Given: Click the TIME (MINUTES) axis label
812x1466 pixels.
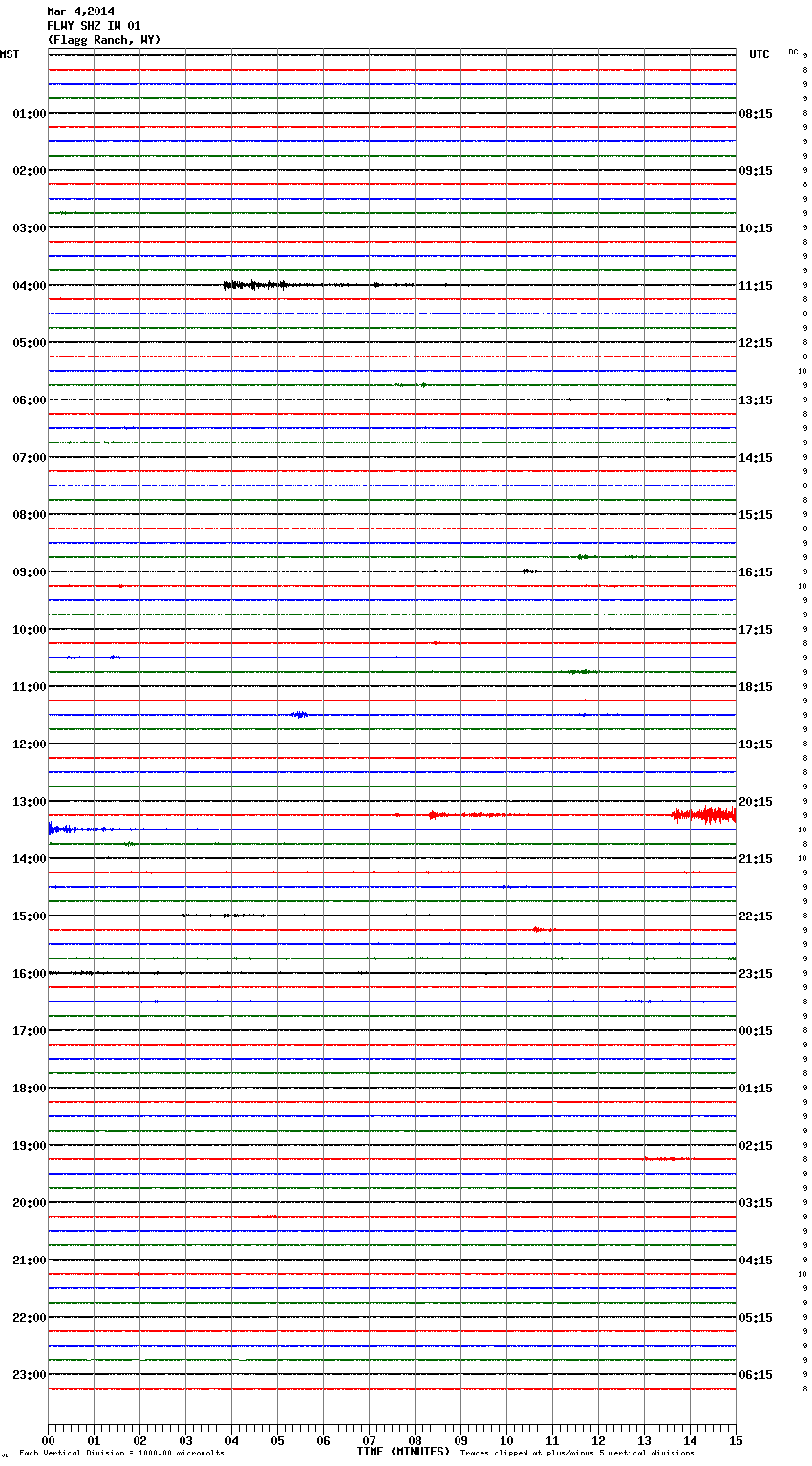Looking at the screenshot, I should [403, 1452].
